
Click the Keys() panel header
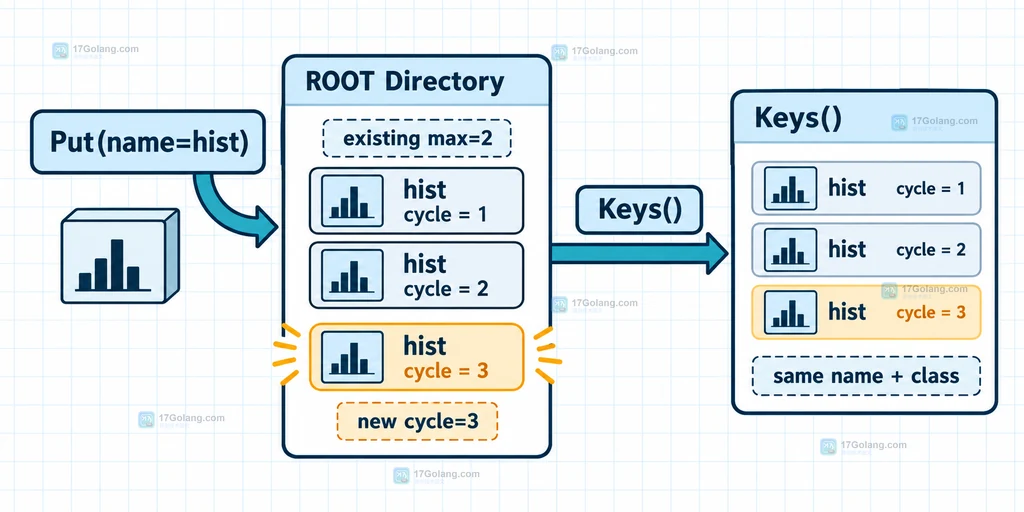click(864, 118)
